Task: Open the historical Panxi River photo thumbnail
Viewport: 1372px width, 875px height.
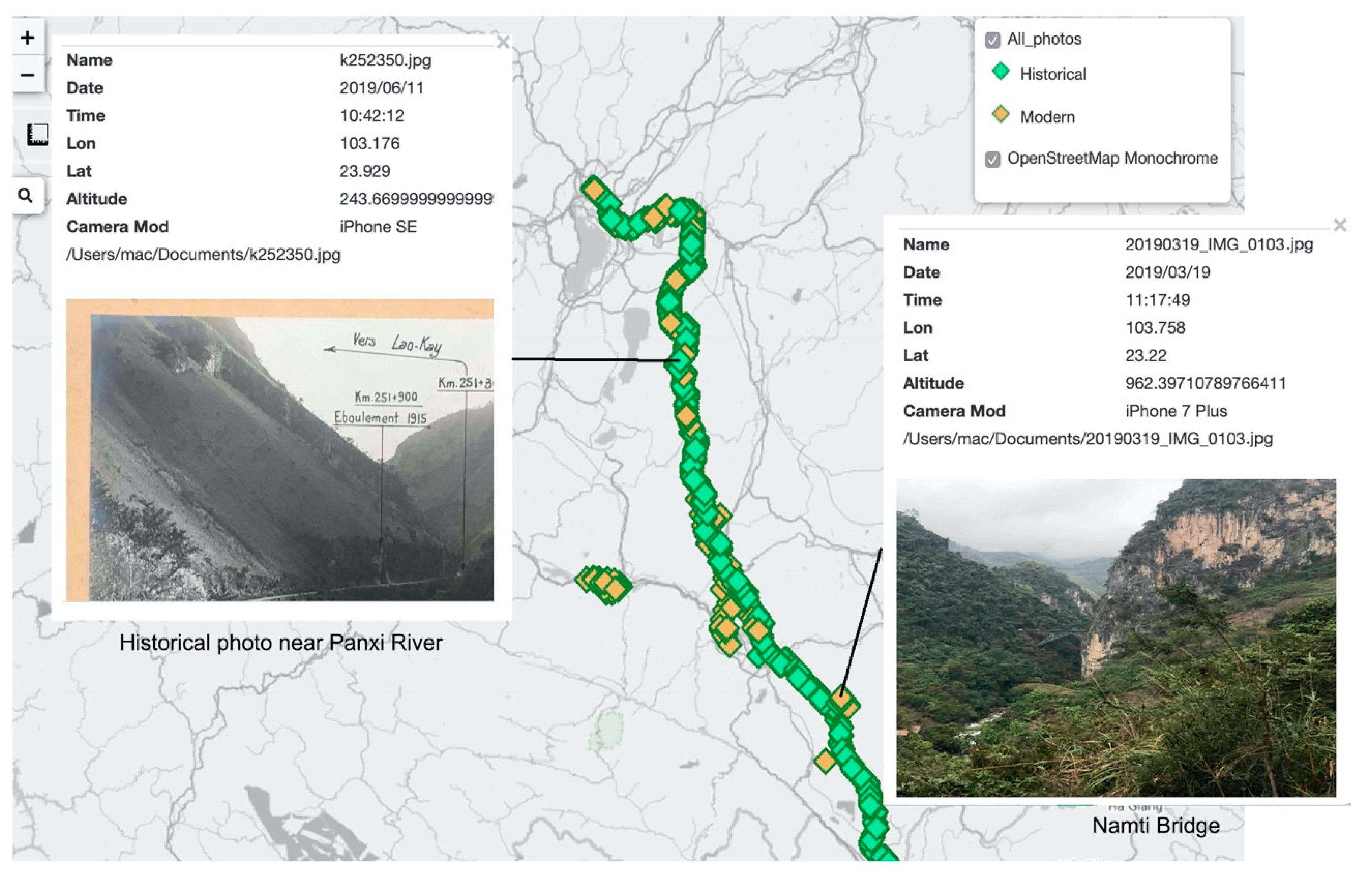Action: point(280,450)
